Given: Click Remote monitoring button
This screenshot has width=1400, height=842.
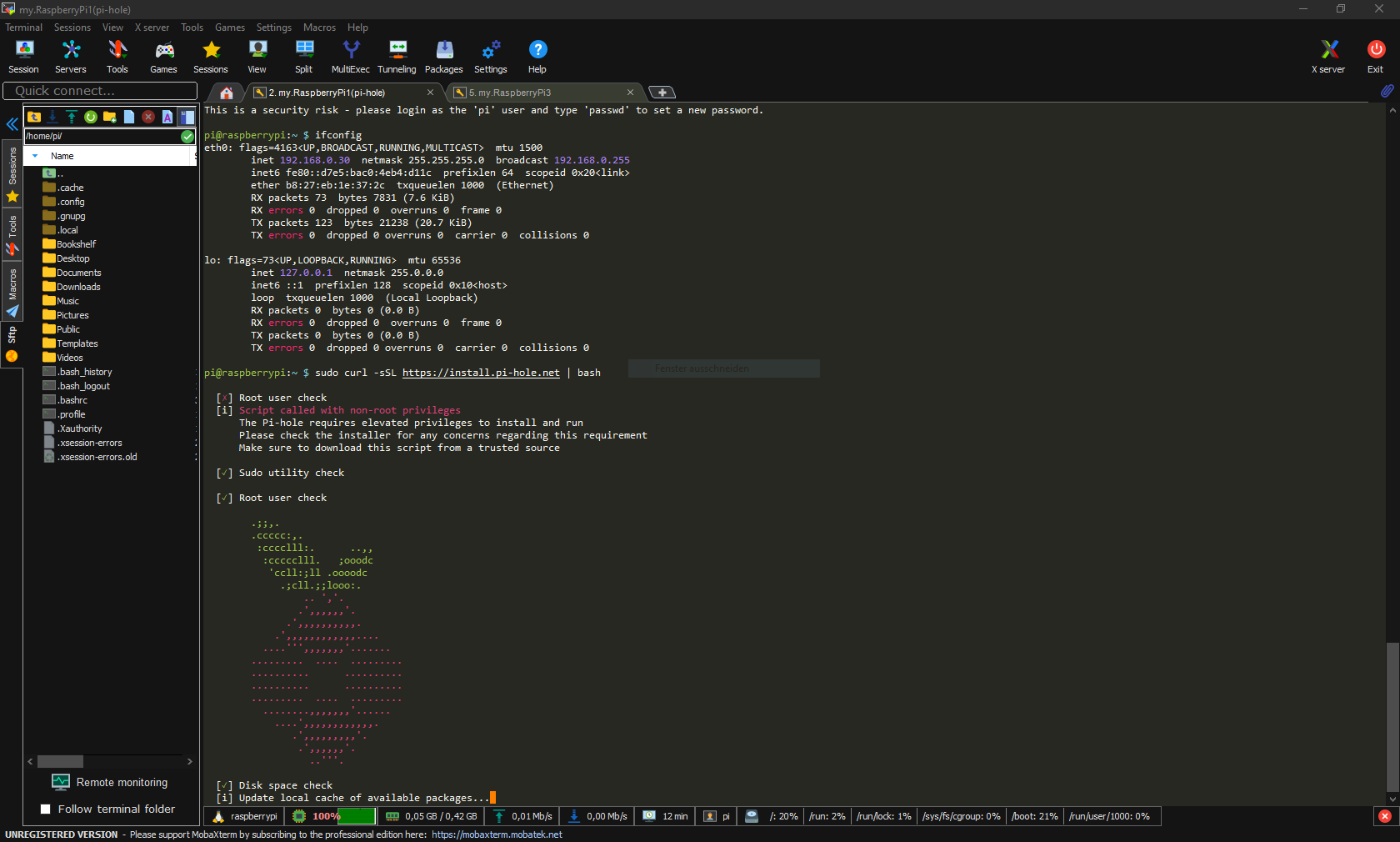Looking at the screenshot, I should [109, 783].
